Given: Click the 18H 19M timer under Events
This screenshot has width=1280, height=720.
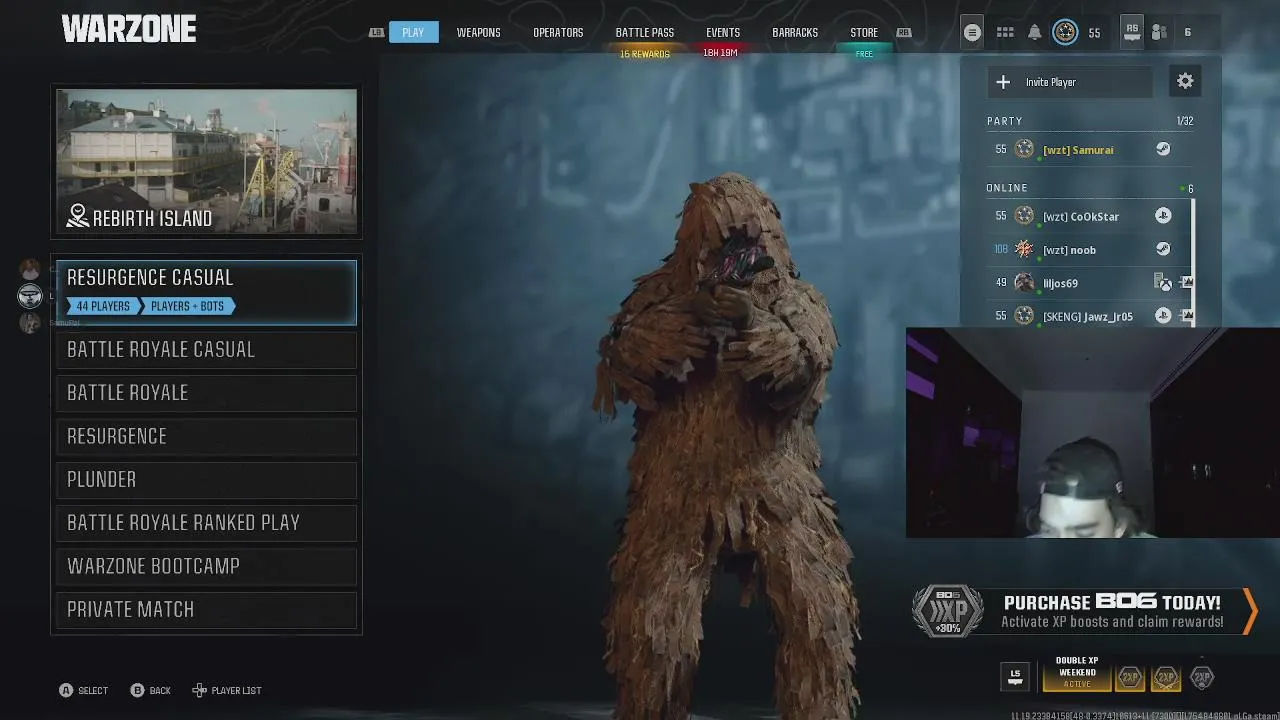Looking at the screenshot, I should (x=720, y=53).
